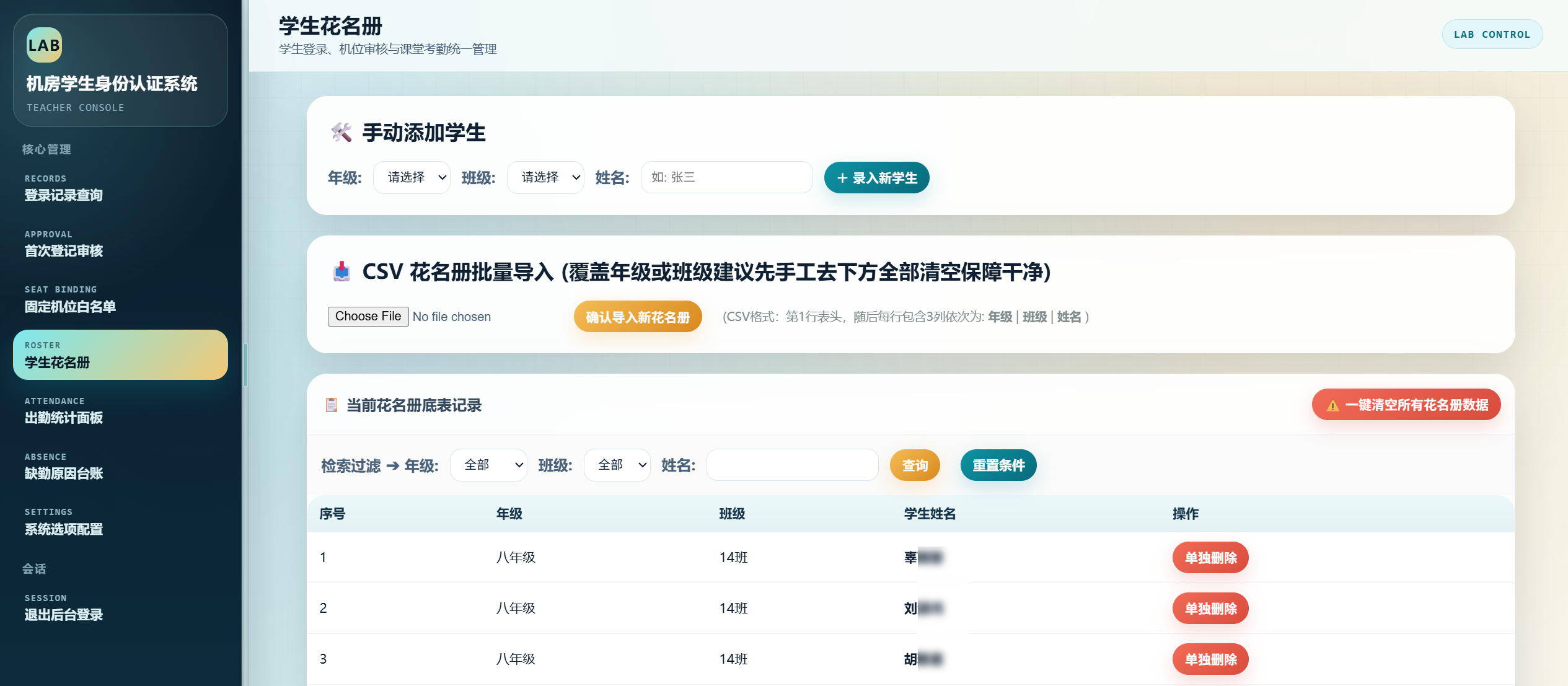Screen dimensions: 1568x686
Task: Open 缺勤原因台账 sidebar item
Action: click(120, 466)
